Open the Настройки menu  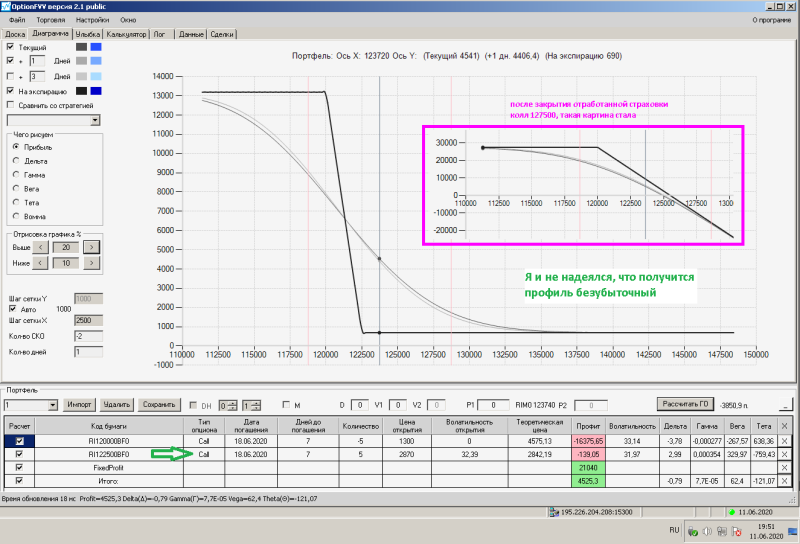(92, 20)
